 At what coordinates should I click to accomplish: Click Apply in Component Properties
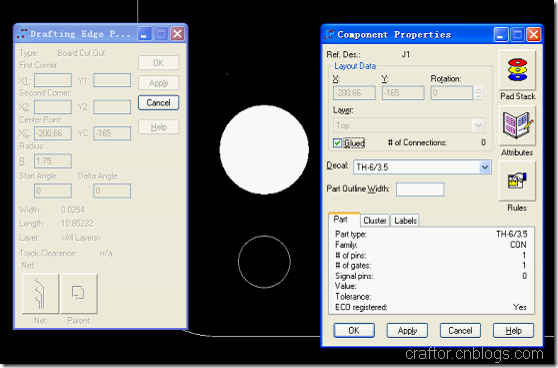(407, 331)
